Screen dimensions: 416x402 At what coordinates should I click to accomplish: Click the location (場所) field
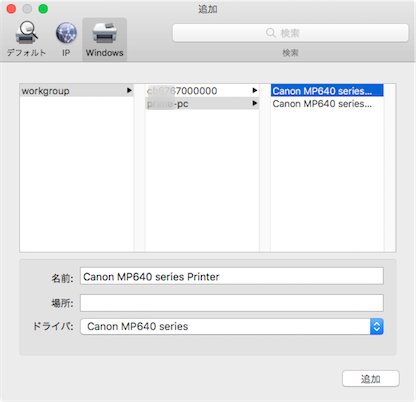point(232,303)
